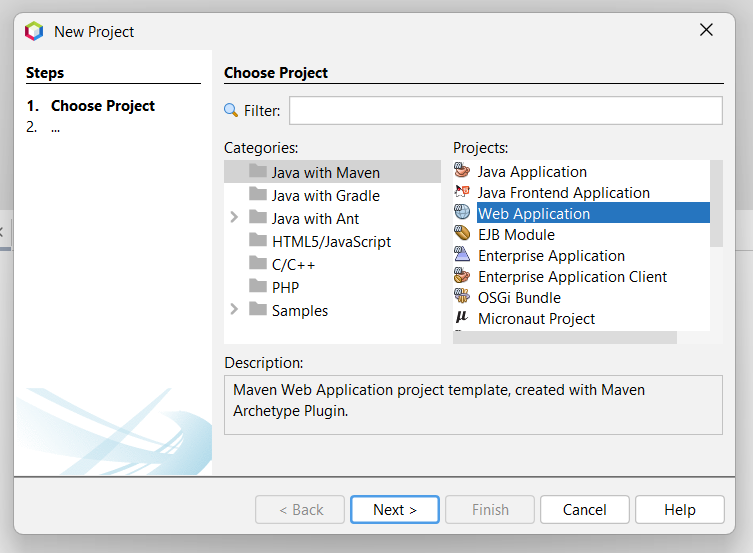Expand the Samples category
Viewport: 753px width, 553px height.
coord(234,309)
